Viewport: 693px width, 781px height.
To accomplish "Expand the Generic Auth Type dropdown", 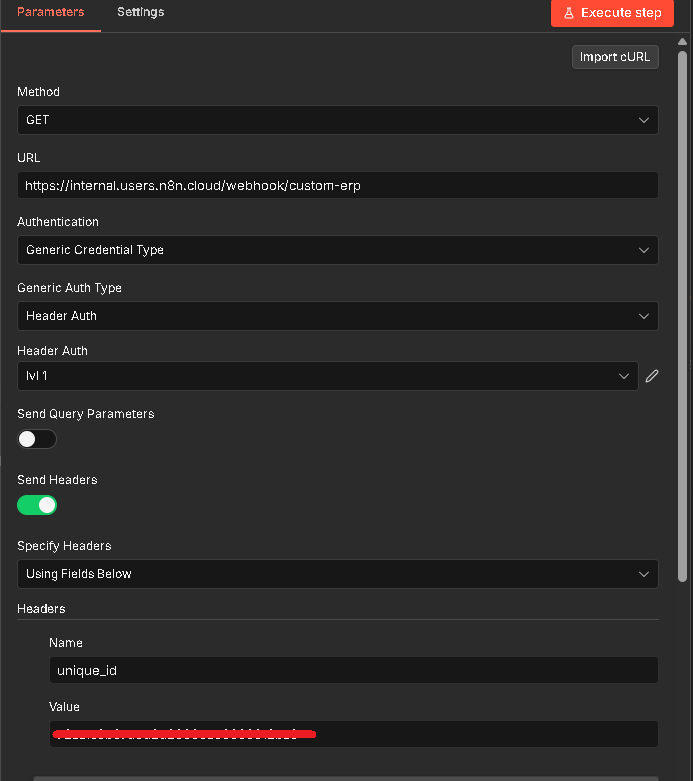I will (x=337, y=316).
